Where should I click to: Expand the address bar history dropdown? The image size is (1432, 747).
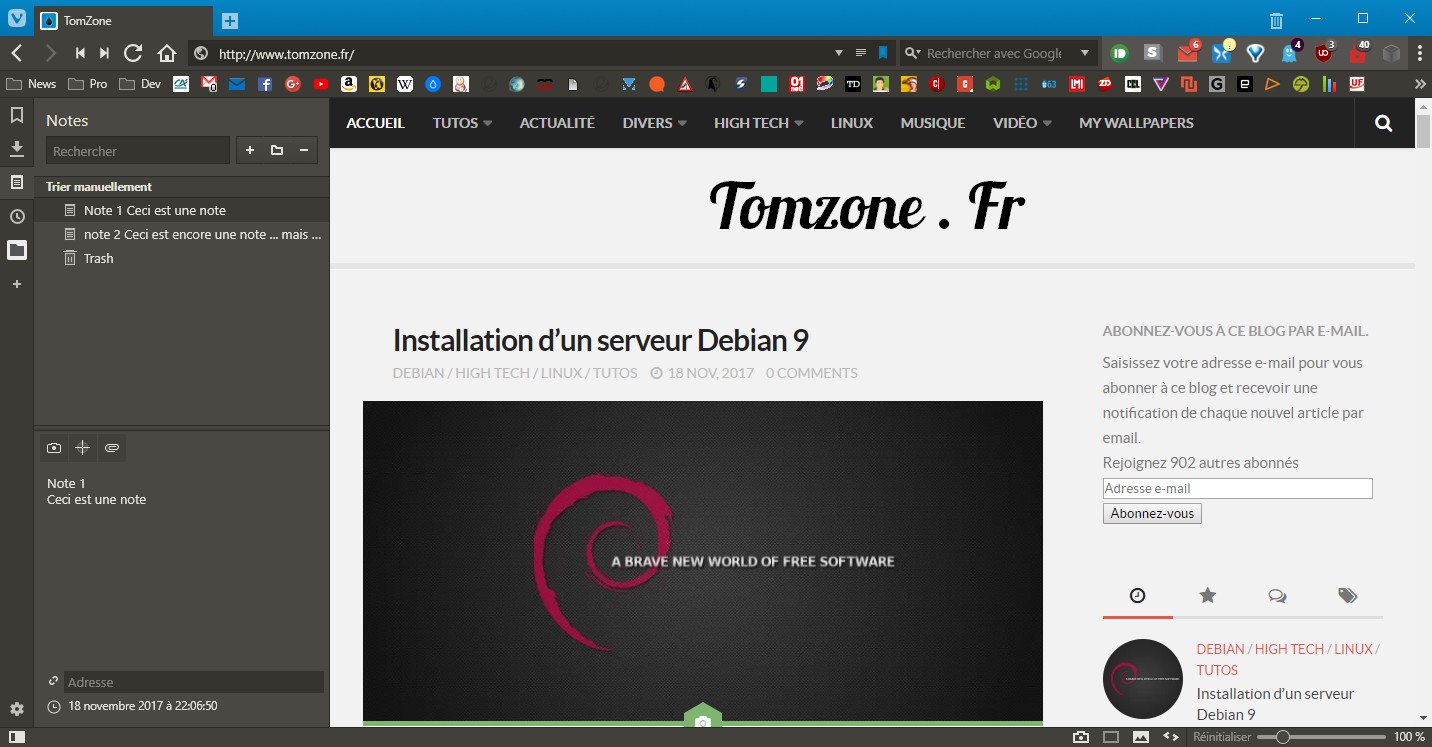point(839,53)
